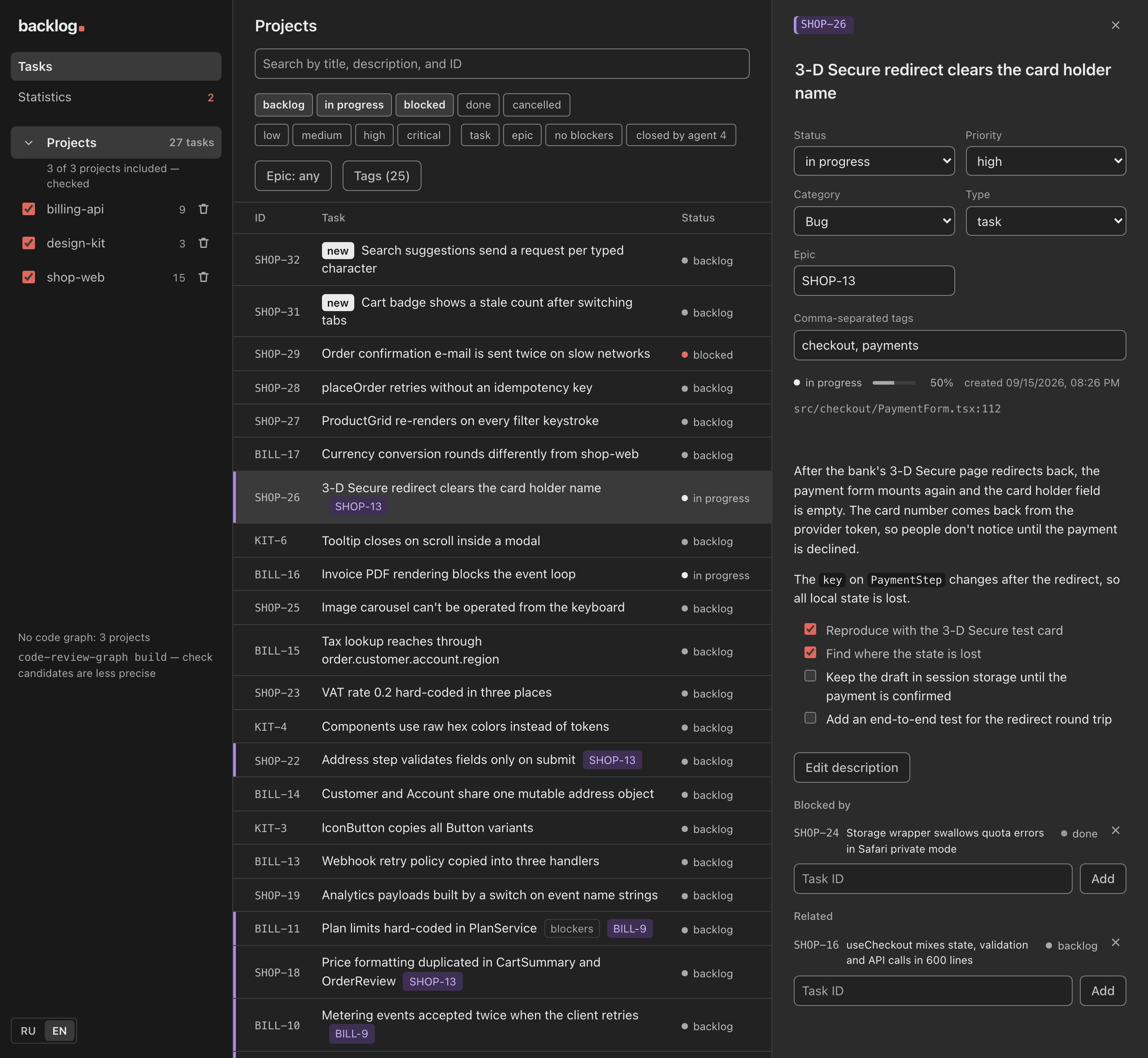Enable the closed by agent 4 filter
Screen dimensions: 1148x1058
click(681, 135)
